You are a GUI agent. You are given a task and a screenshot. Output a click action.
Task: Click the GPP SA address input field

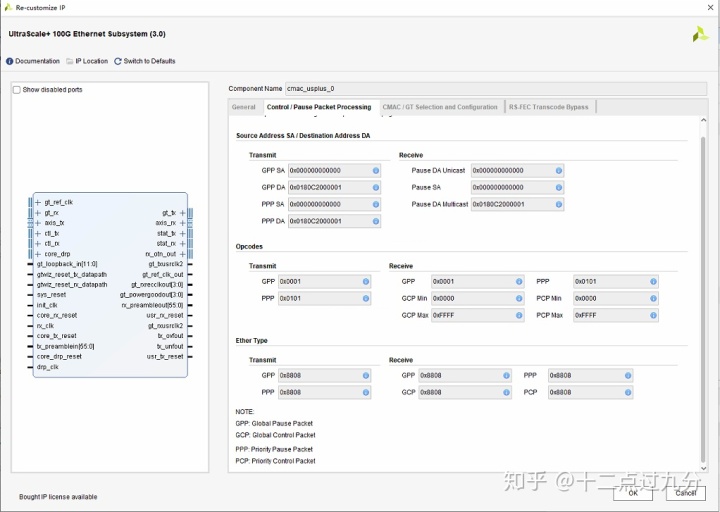coord(334,171)
